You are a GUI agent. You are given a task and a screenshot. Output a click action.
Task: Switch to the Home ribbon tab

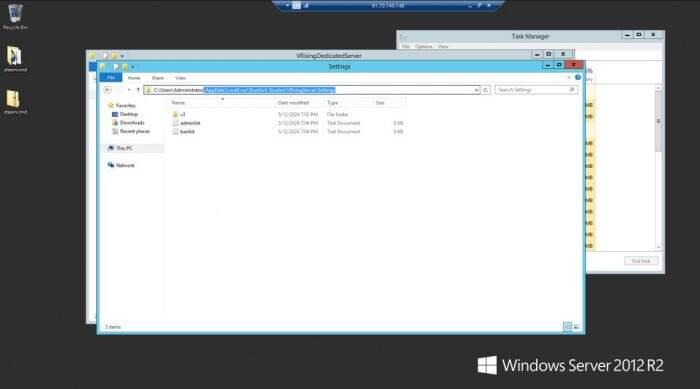pyautogui.click(x=134, y=78)
